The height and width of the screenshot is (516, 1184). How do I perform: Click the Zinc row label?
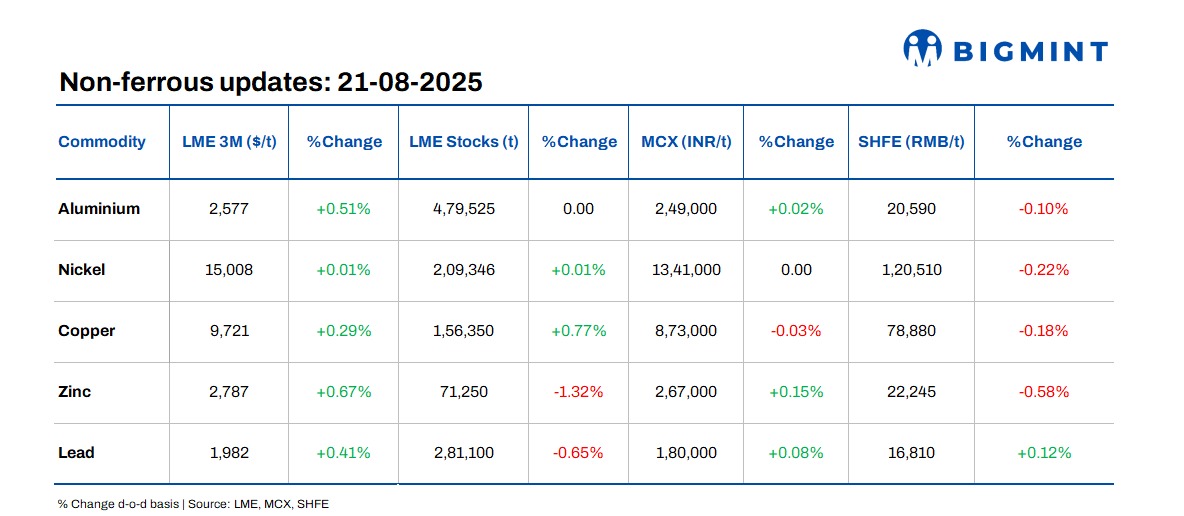75,392
